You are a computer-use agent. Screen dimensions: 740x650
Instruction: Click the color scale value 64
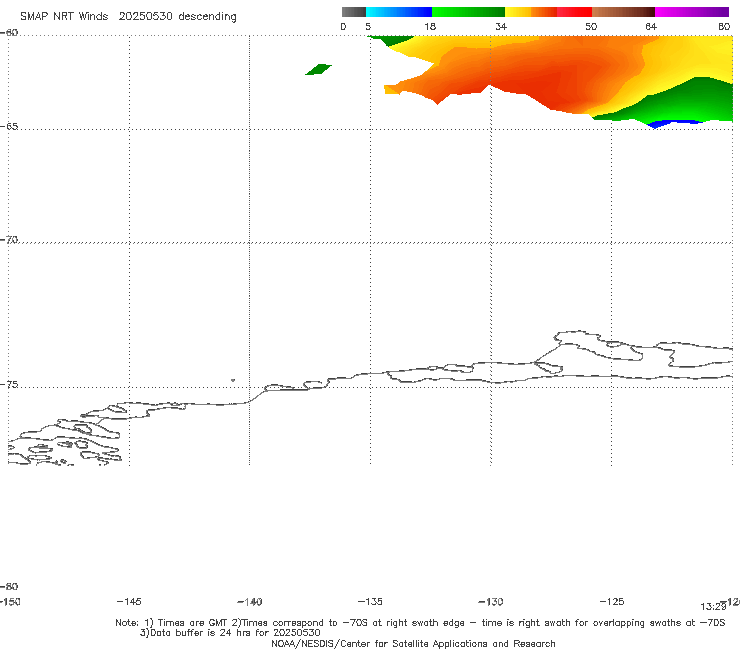651,27
